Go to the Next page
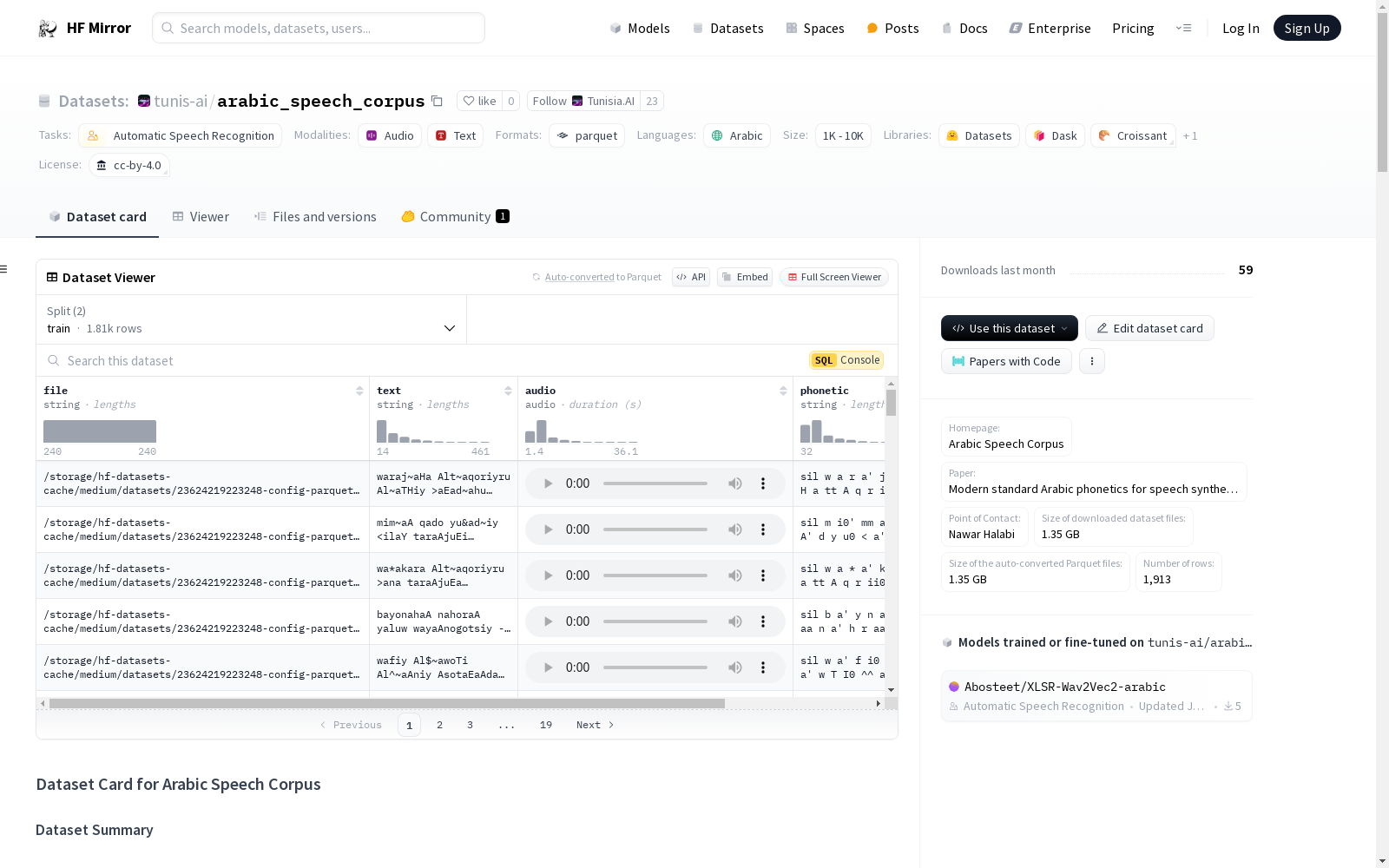This screenshot has width=1389, height=868. coord(596,725)
